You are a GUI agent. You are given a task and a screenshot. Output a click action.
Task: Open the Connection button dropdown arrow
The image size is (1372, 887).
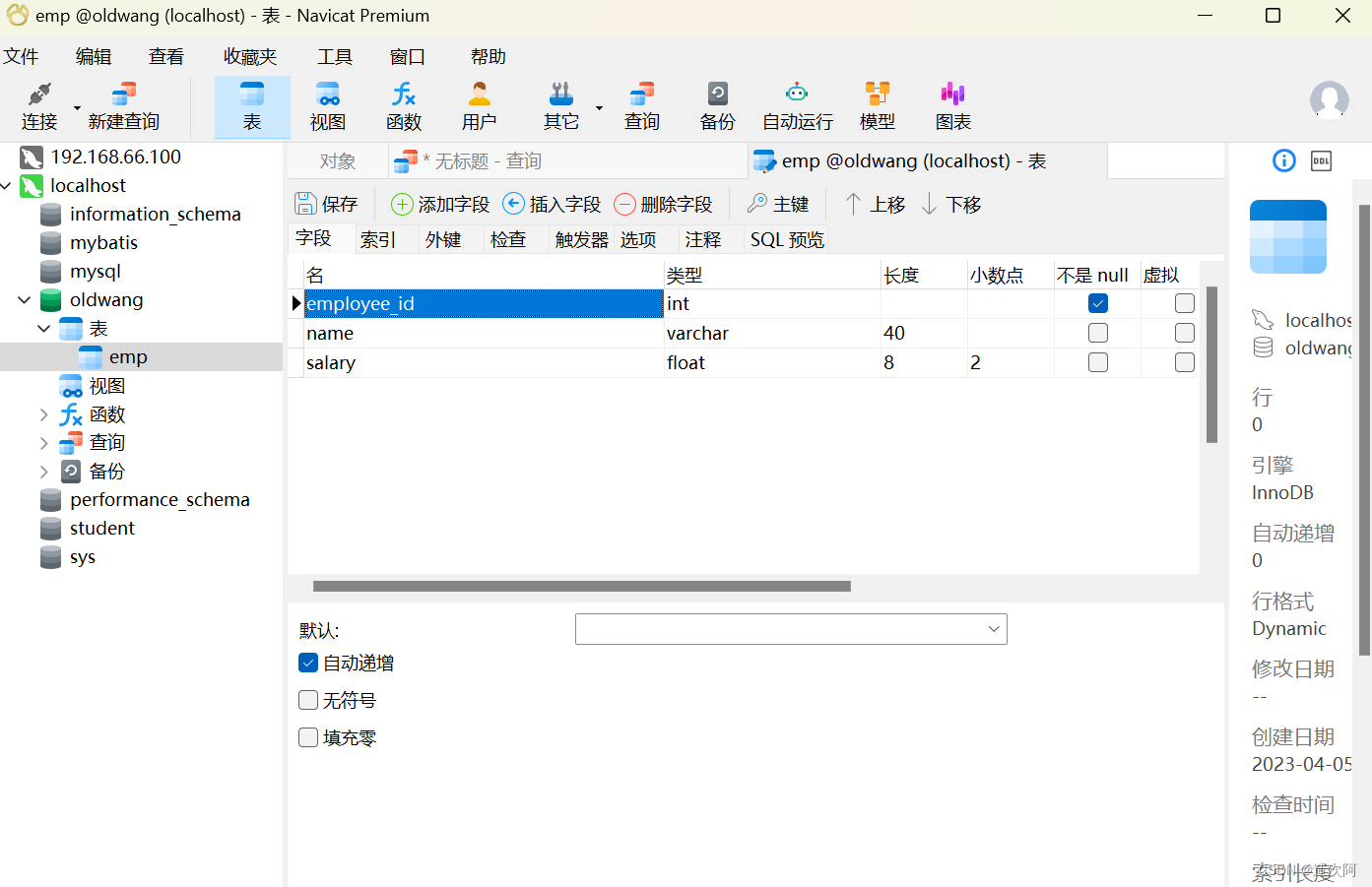[x=77, y=107]
